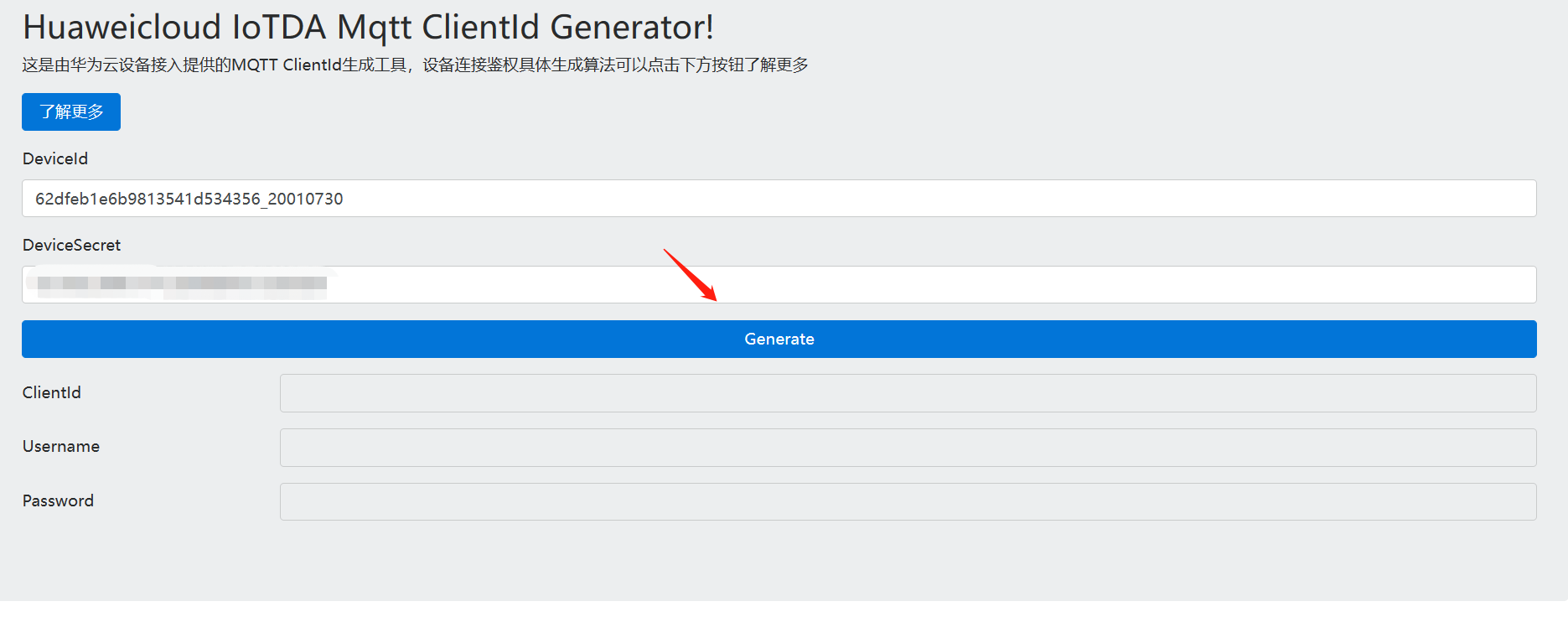This screenshot has width=1568, height=617.
Task: Click the word Huaweicloud in the heading
Action: (122, 28)
